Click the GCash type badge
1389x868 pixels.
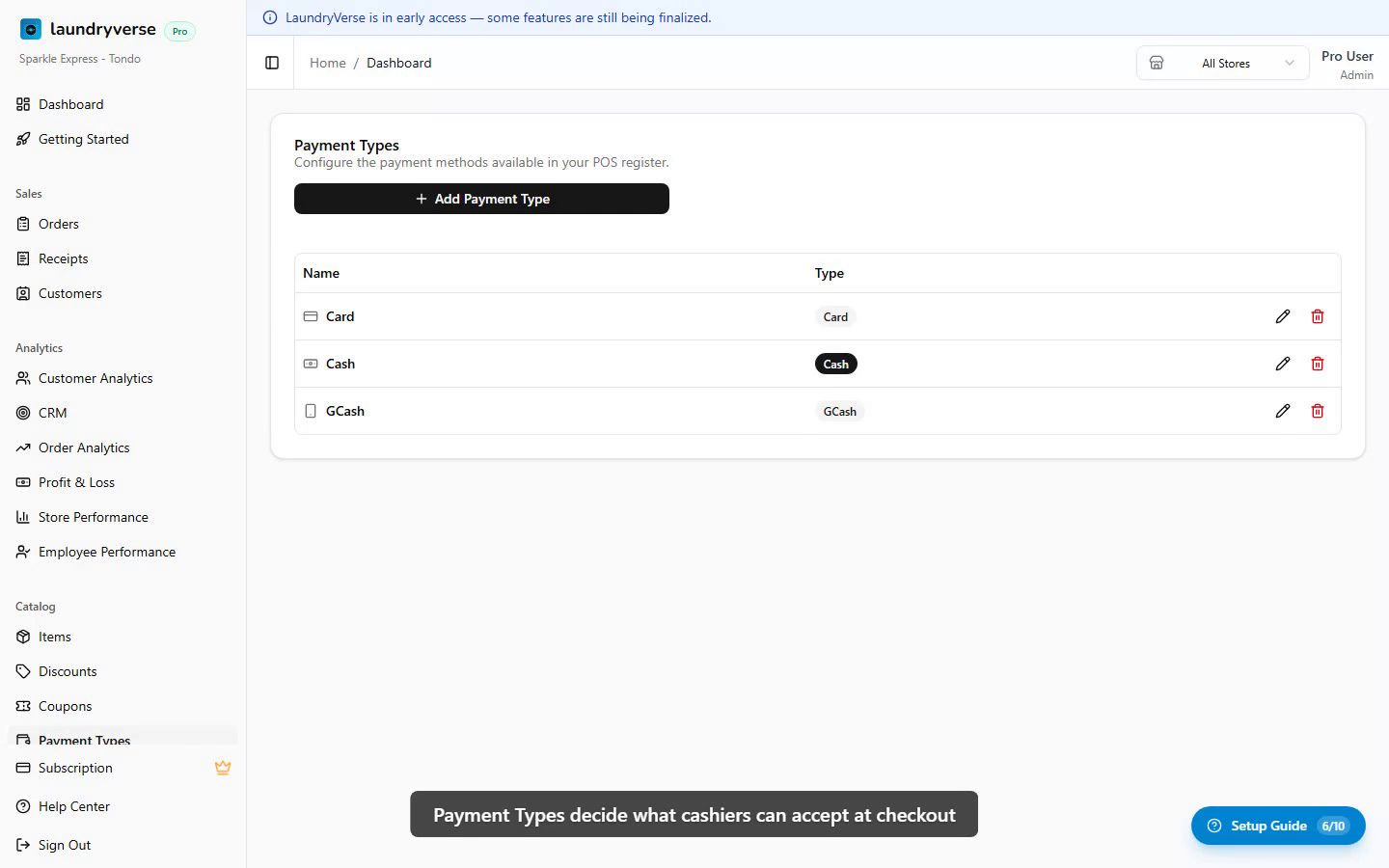pyautogui.click(x=840, y=411)
